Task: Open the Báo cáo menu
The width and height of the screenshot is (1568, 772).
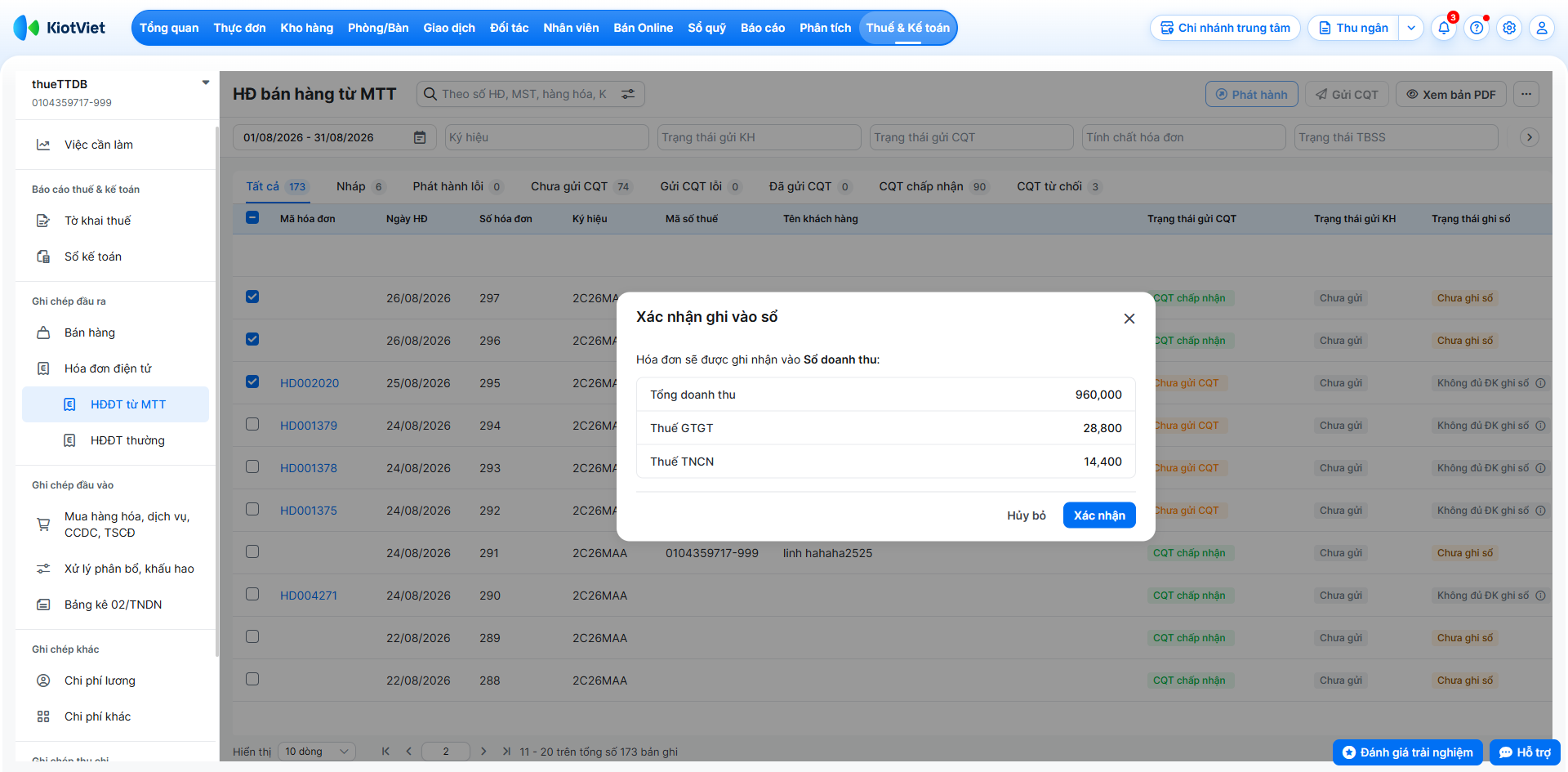Action: [x=763, y=28]
